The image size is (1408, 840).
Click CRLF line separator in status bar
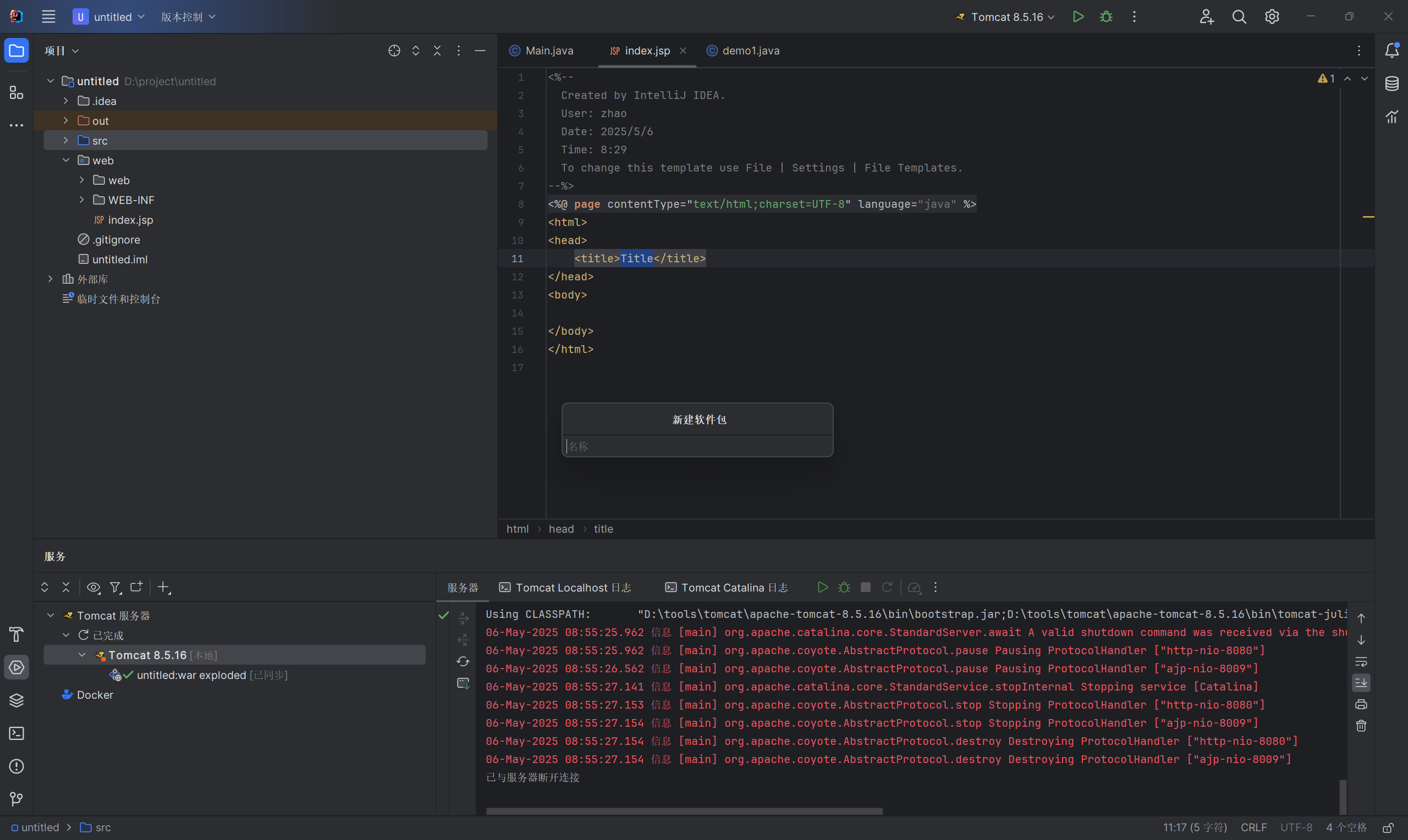point(1254,827)
